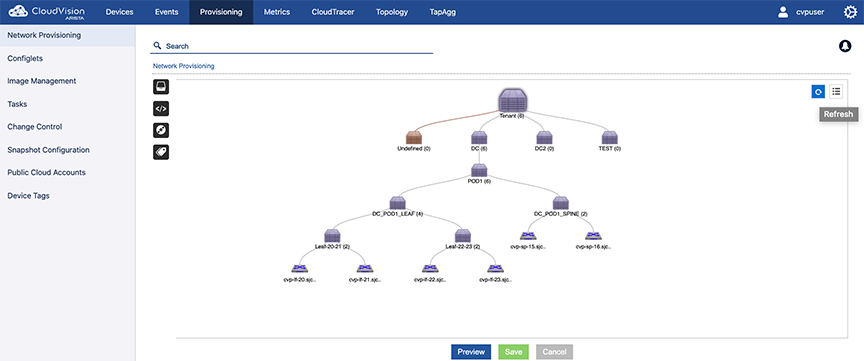Open the settings gear icon
This screenshot has height=361, width=864.
coord(850,12)
